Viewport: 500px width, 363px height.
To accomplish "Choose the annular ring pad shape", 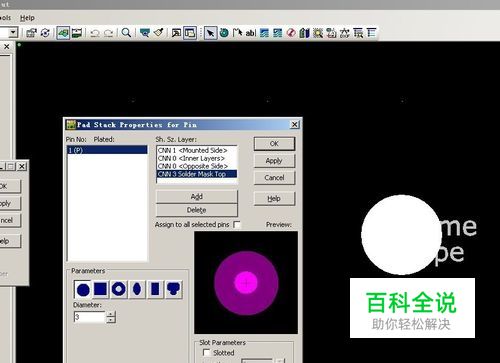I will pyautogui.click(x=119, y=289).
